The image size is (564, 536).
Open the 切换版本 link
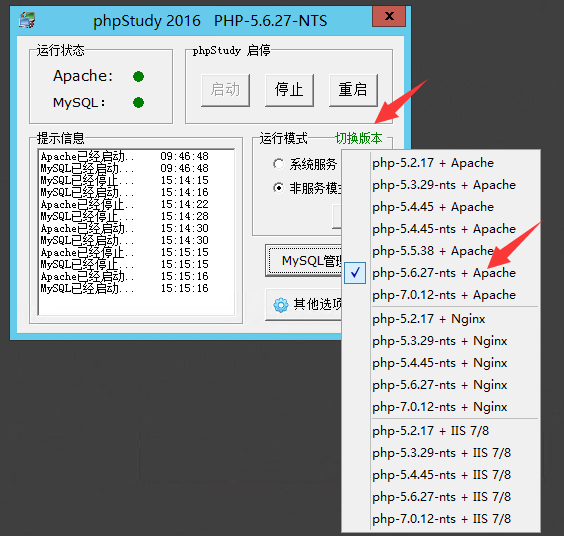(359, 138)
